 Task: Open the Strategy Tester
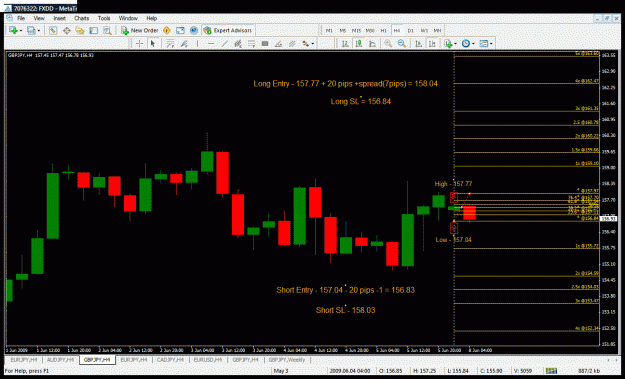(107, 30)
